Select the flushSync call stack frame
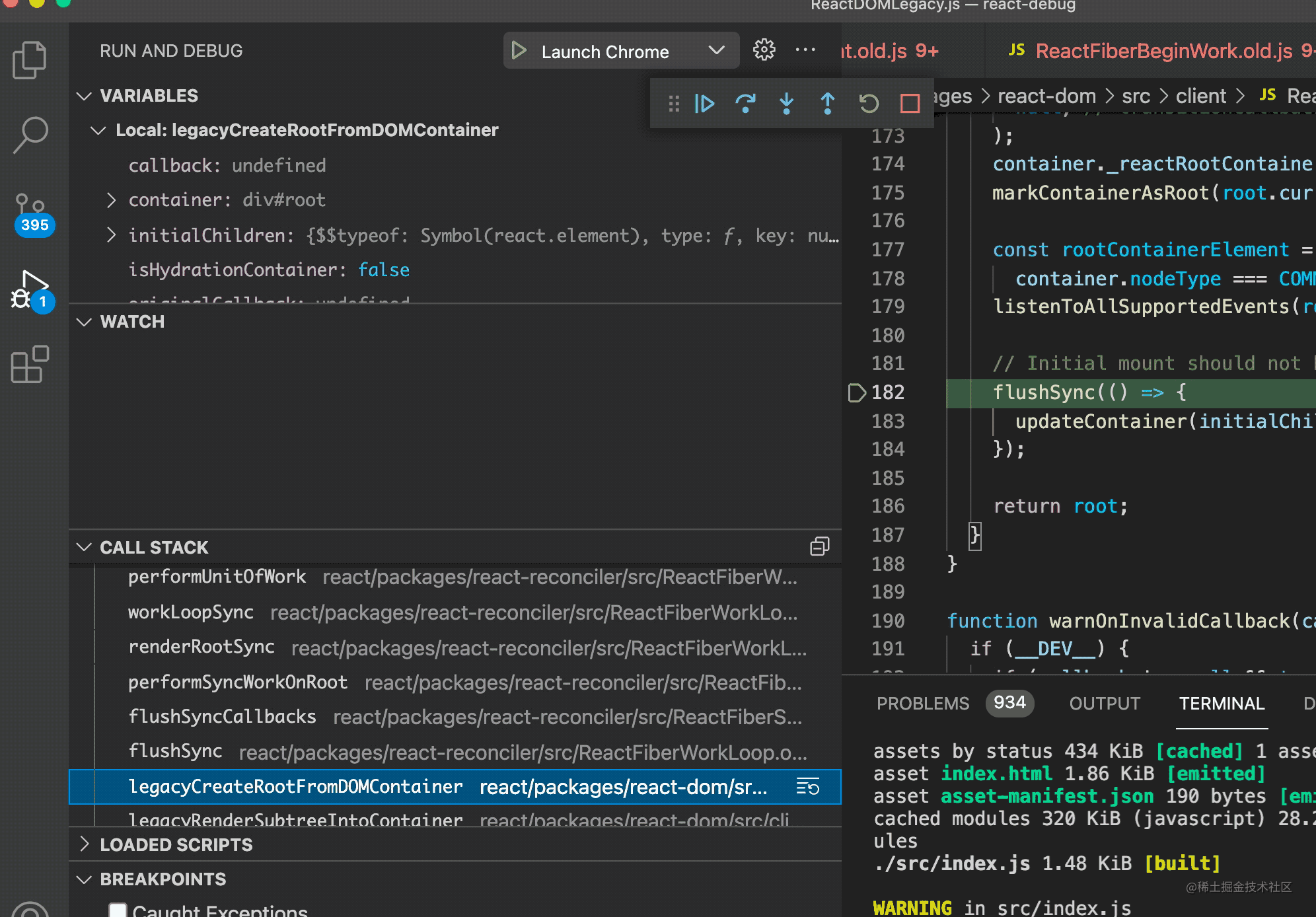The width and height of the screenshot is (1316, 917). 176,751
